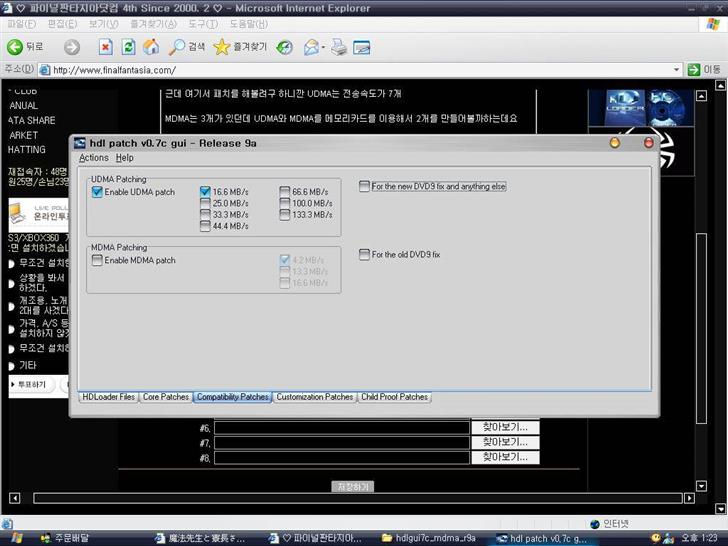Screen dimensions: 728x546
Task: Click the Edit page icon in IE toolbar
Action: pyautogui.click(x=361, y=47)
